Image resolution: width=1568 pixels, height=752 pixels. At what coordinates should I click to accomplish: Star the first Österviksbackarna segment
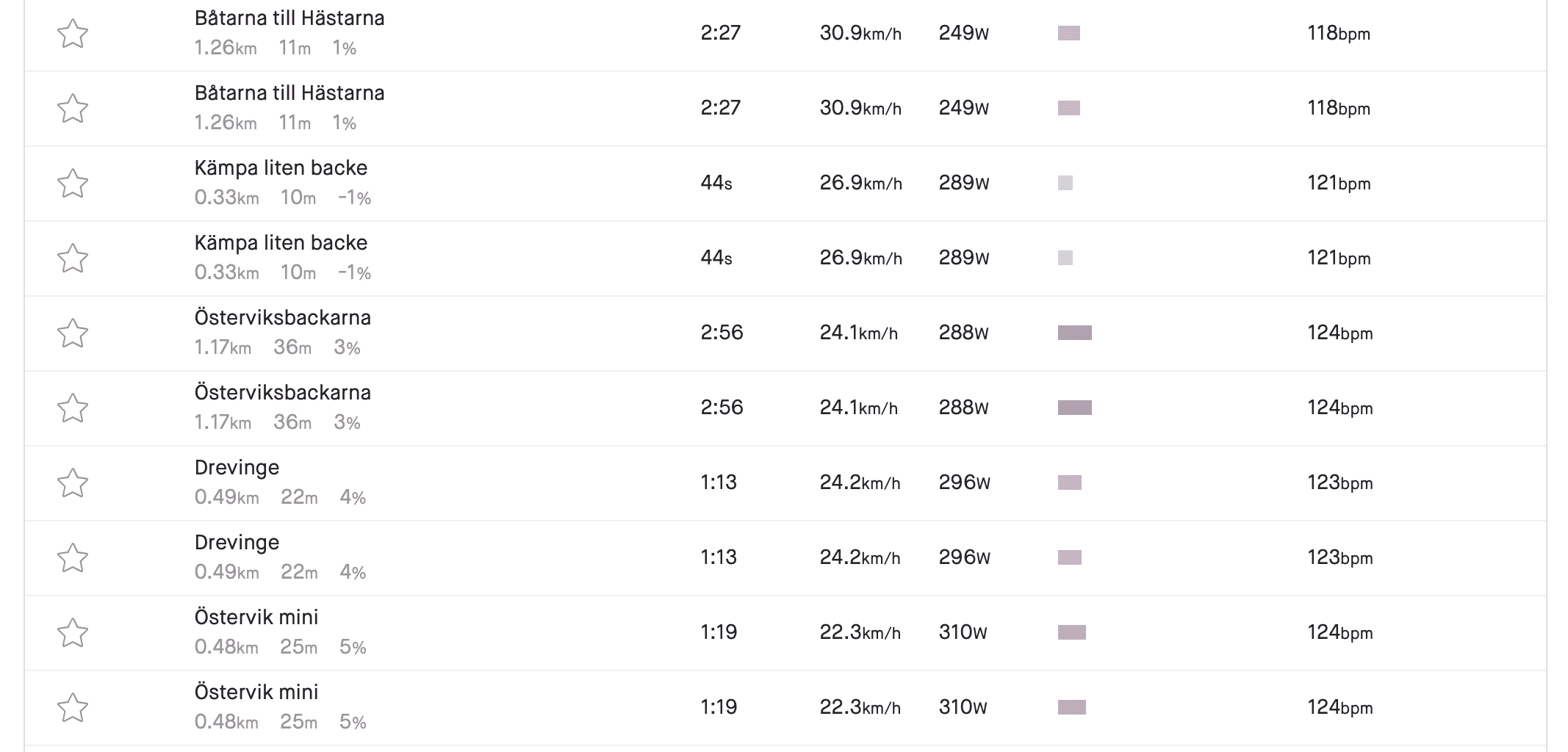[x=73, y=333]
